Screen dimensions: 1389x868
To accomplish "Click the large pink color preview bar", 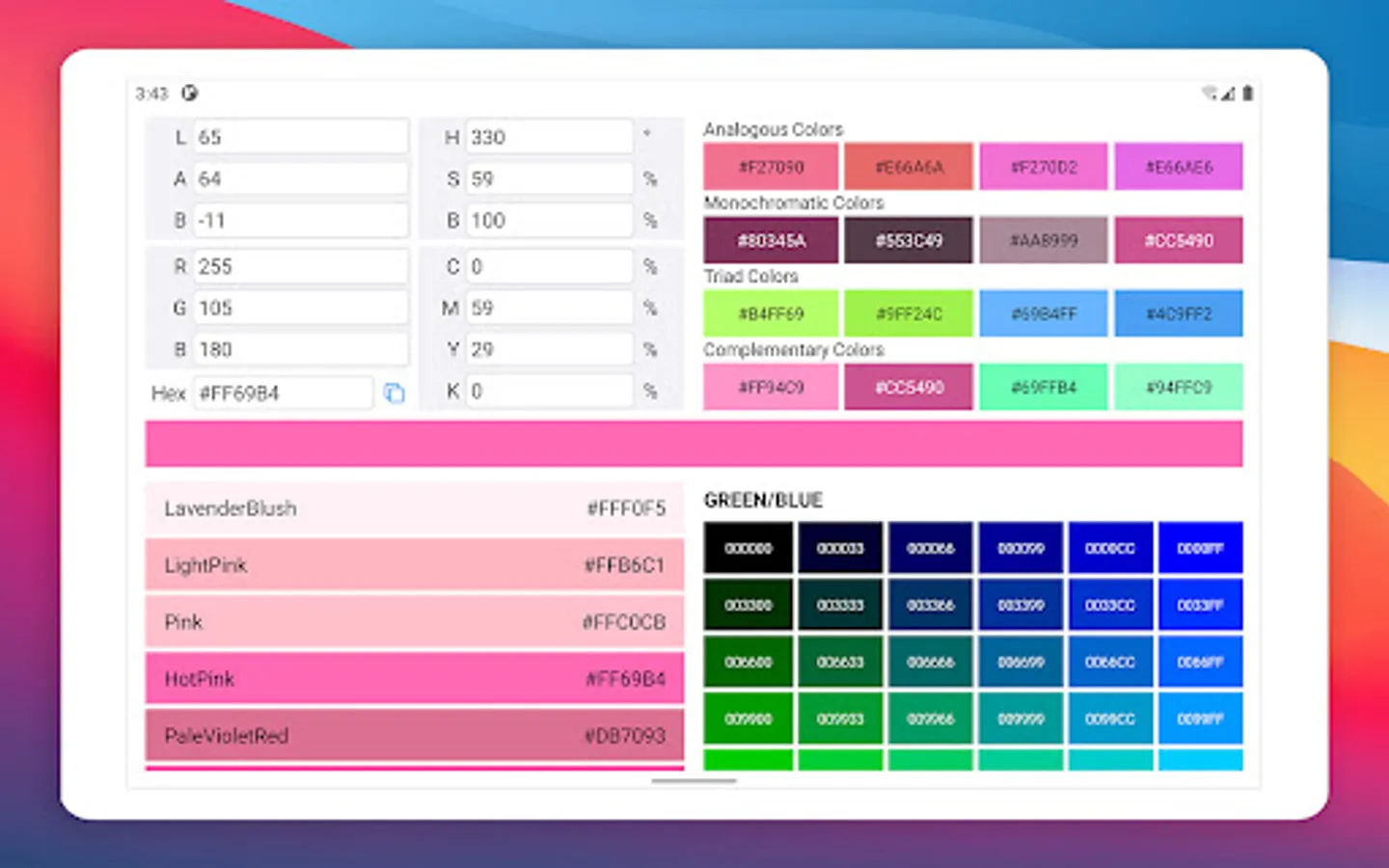I will coord(694,444).
